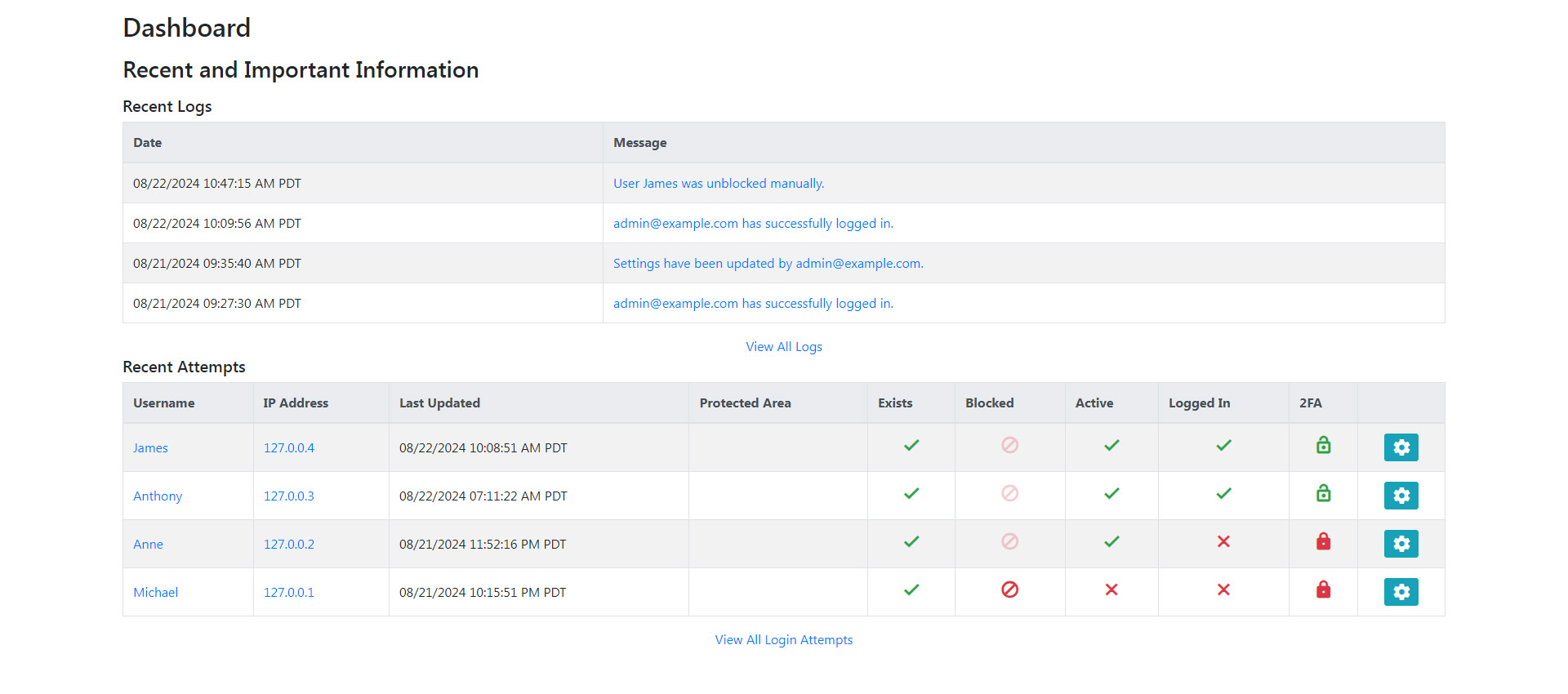Open settings gear for Anne row

(1401, 544)
